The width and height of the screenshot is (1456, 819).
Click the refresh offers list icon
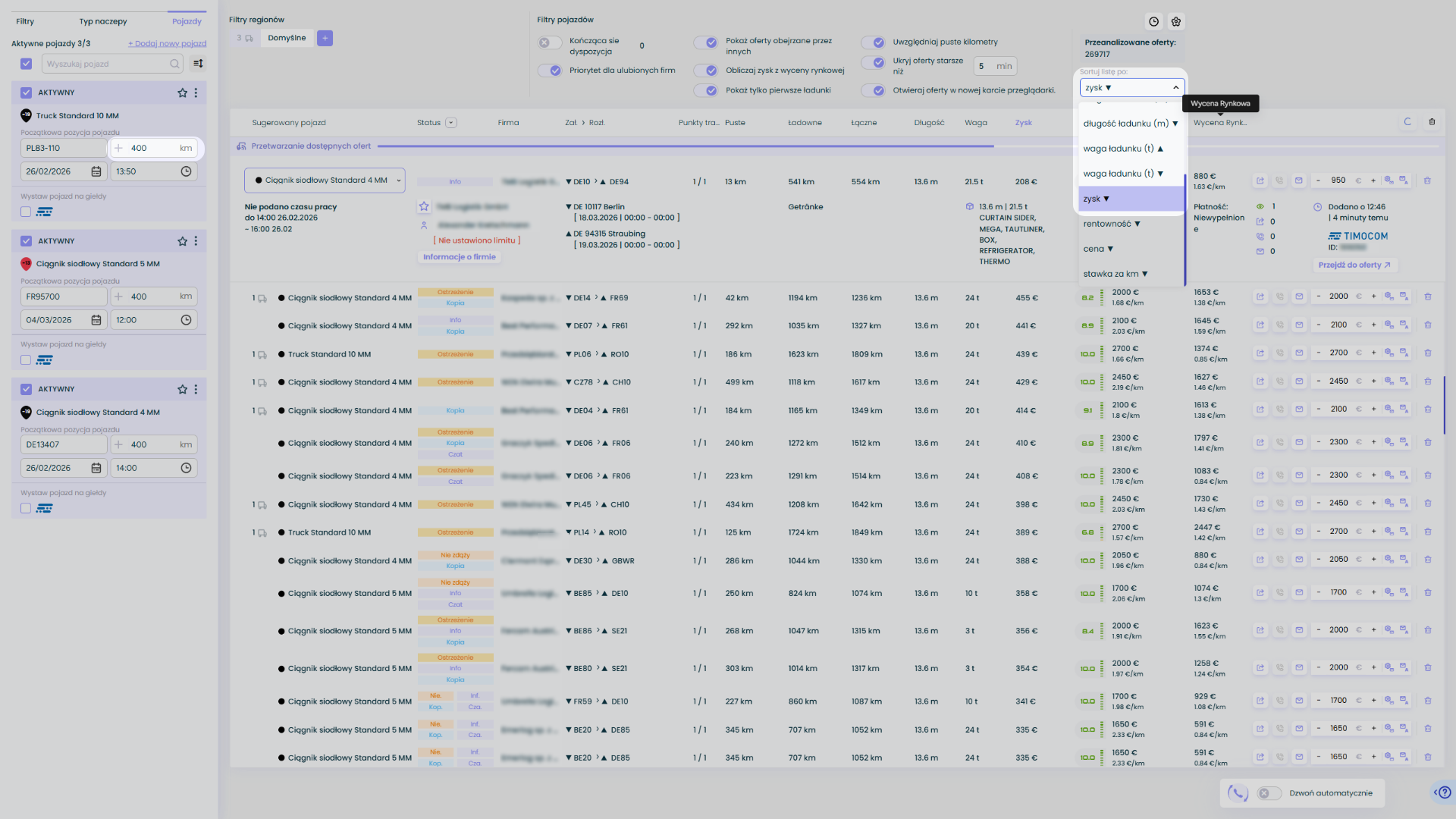(x=1407, y=122)
